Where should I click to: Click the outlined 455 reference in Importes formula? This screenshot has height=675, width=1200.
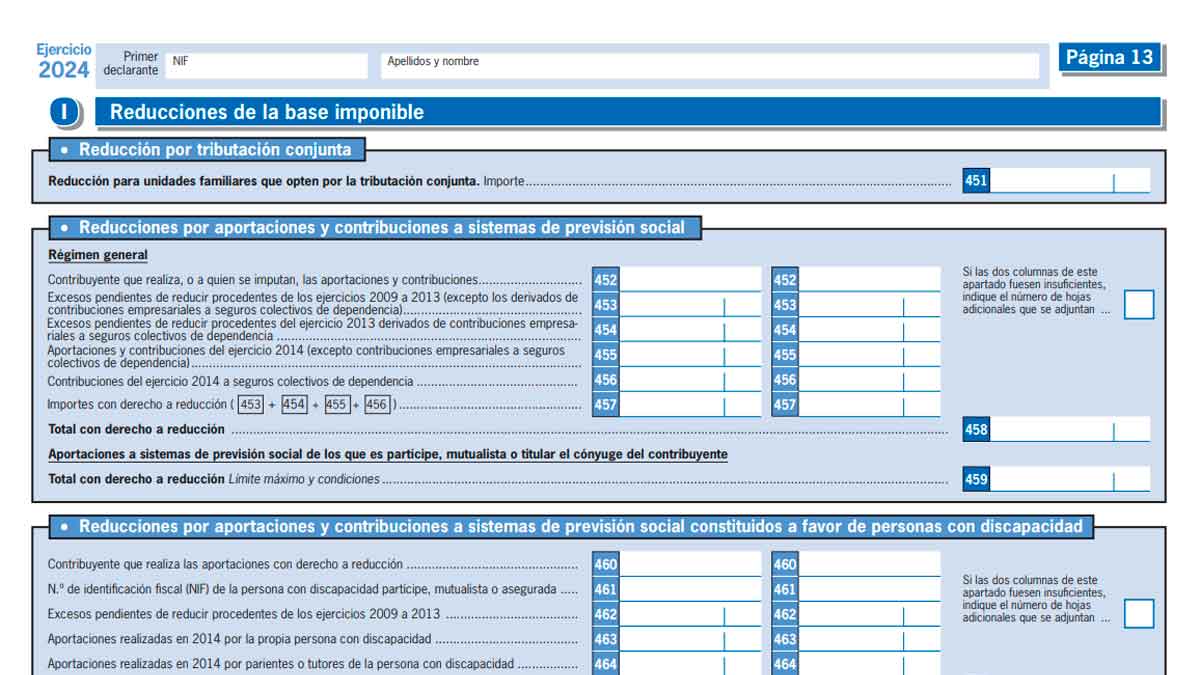coord(336,405)
